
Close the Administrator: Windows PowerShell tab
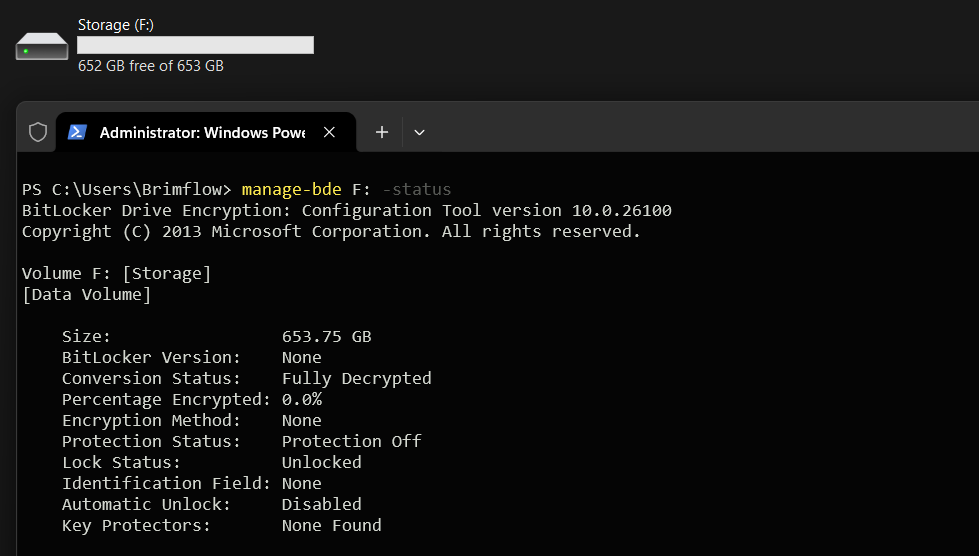click(x=330, y=132)
